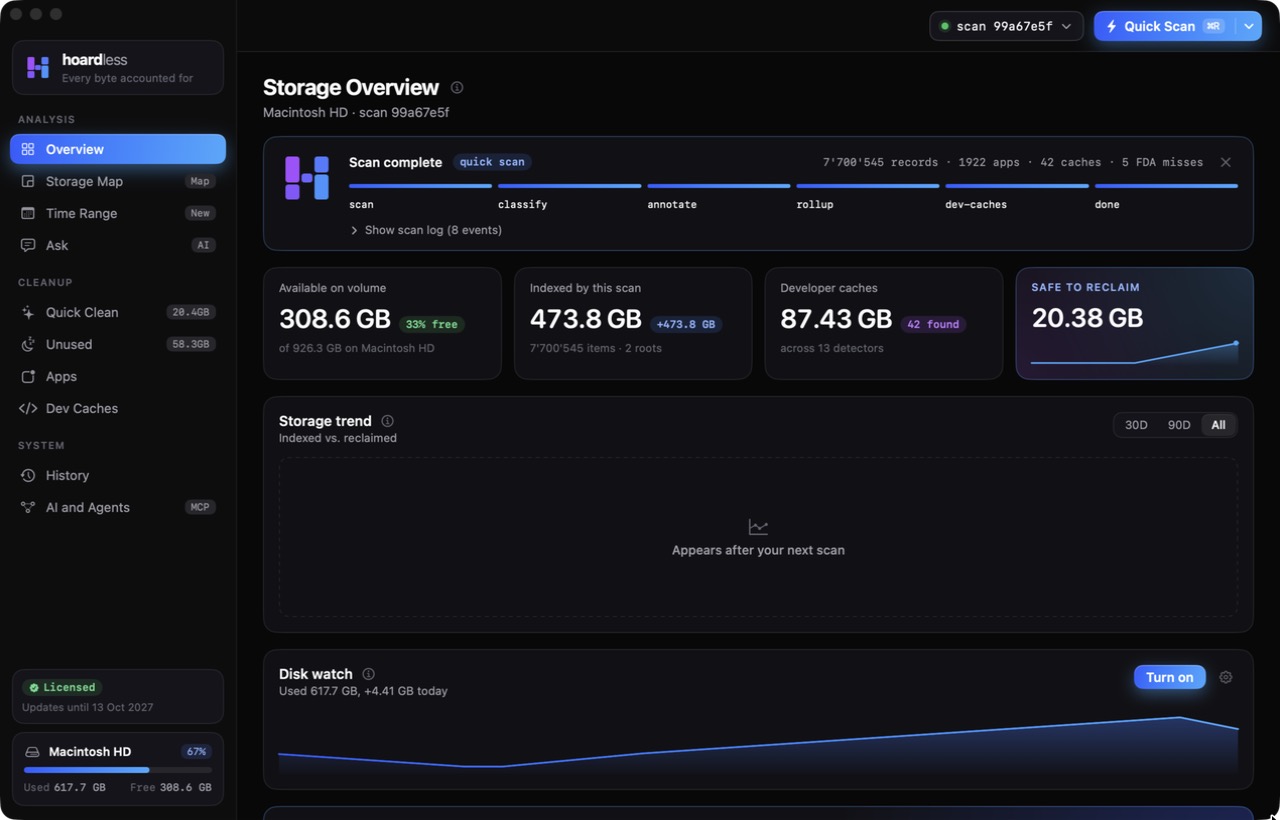Open the Indexed by this scan card
1280x820 pixels.
point(633,323)
